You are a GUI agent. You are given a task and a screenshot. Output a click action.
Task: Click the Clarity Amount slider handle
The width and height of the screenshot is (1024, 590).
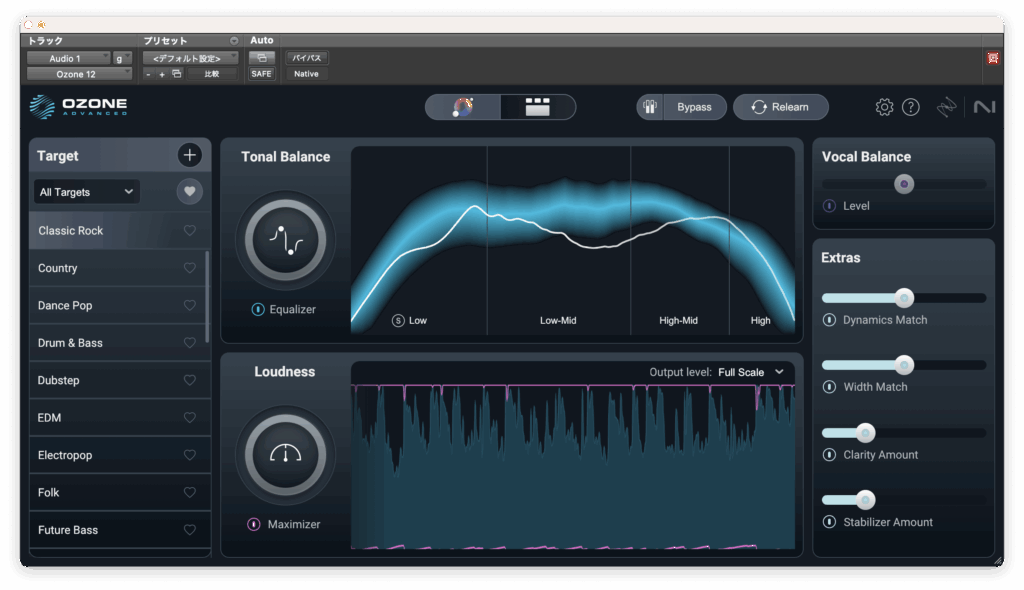pos(865,432)
